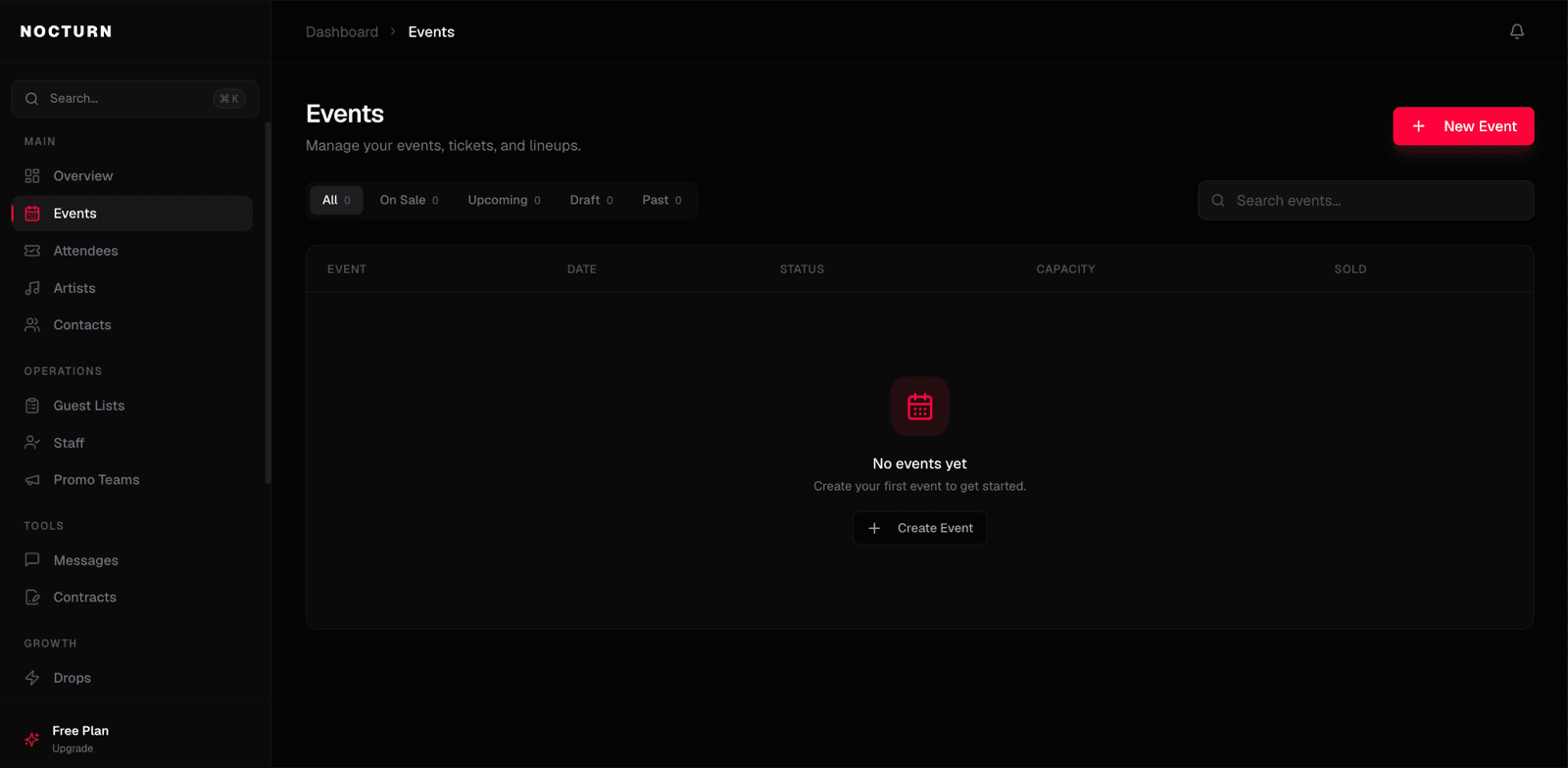1568x768 pixels.
Task: Click the SOLD column header
Action: pos(1350,269)
